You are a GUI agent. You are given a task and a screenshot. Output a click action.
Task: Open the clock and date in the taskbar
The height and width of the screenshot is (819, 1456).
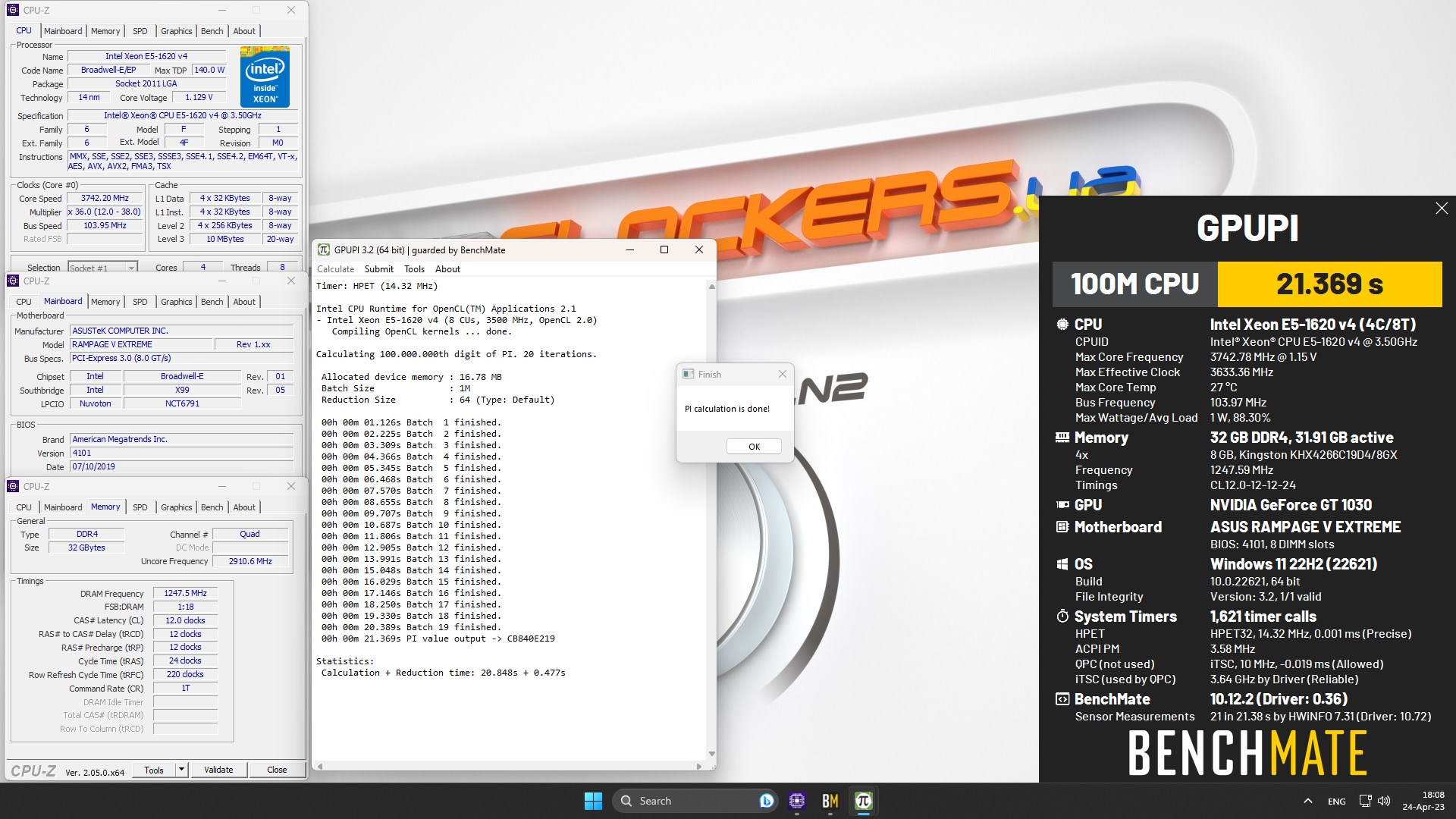tap(1423, 801)
